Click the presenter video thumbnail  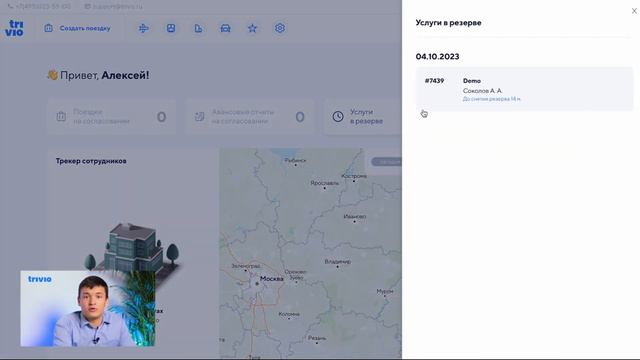point(88,308)
